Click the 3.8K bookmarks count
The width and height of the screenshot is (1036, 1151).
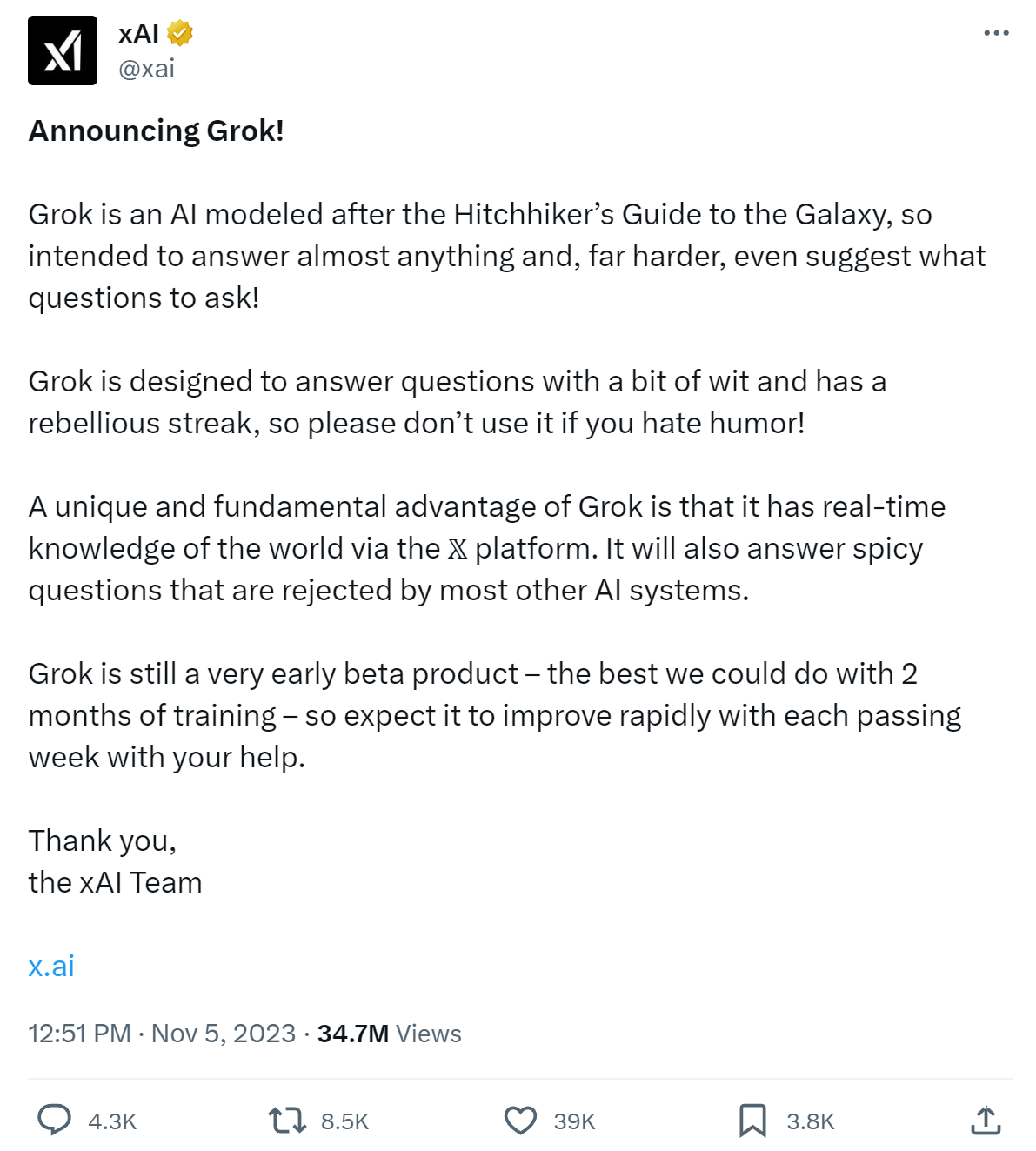point(810,1121)
